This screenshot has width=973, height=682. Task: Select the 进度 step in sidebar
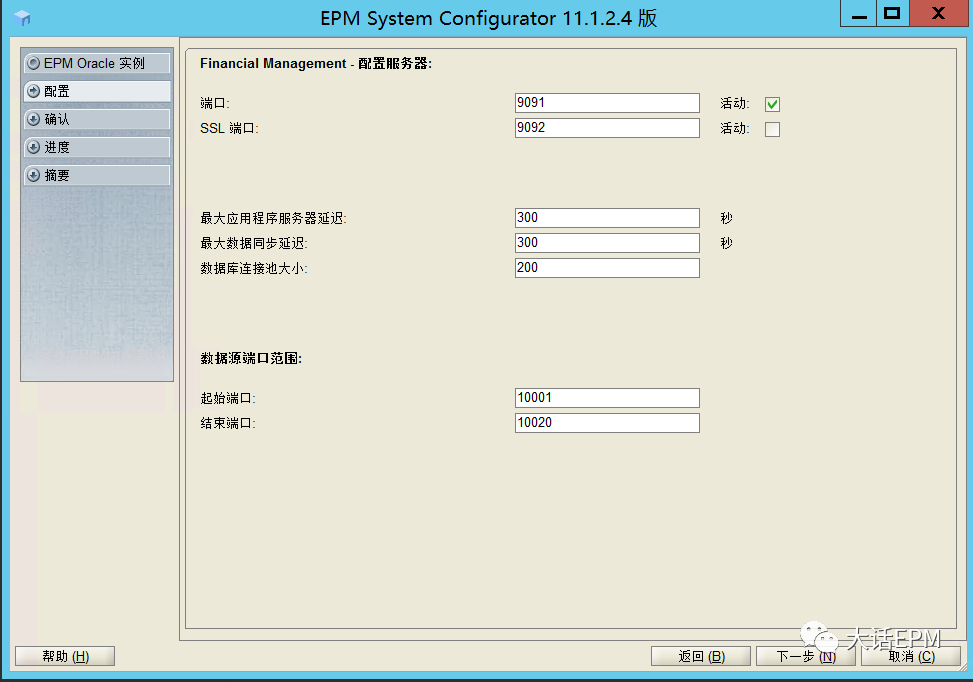click(97, 147)
